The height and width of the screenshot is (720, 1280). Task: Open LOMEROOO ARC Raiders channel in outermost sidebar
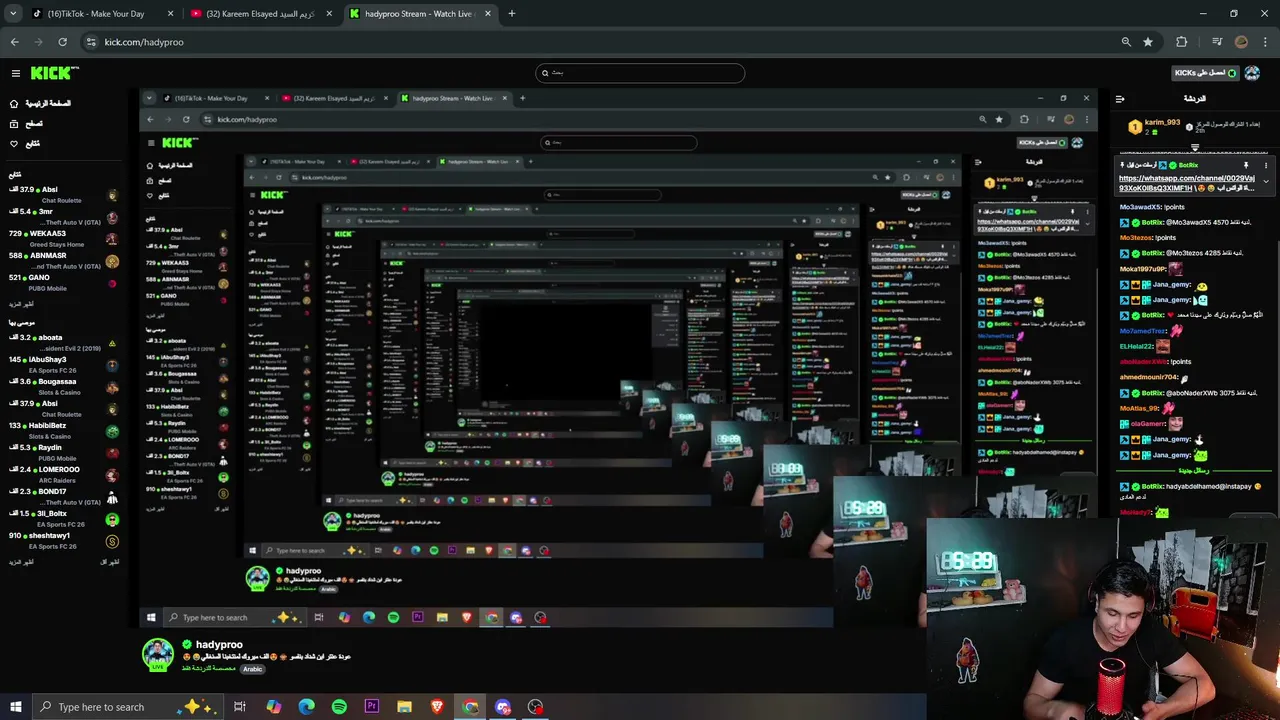(62, 474)
